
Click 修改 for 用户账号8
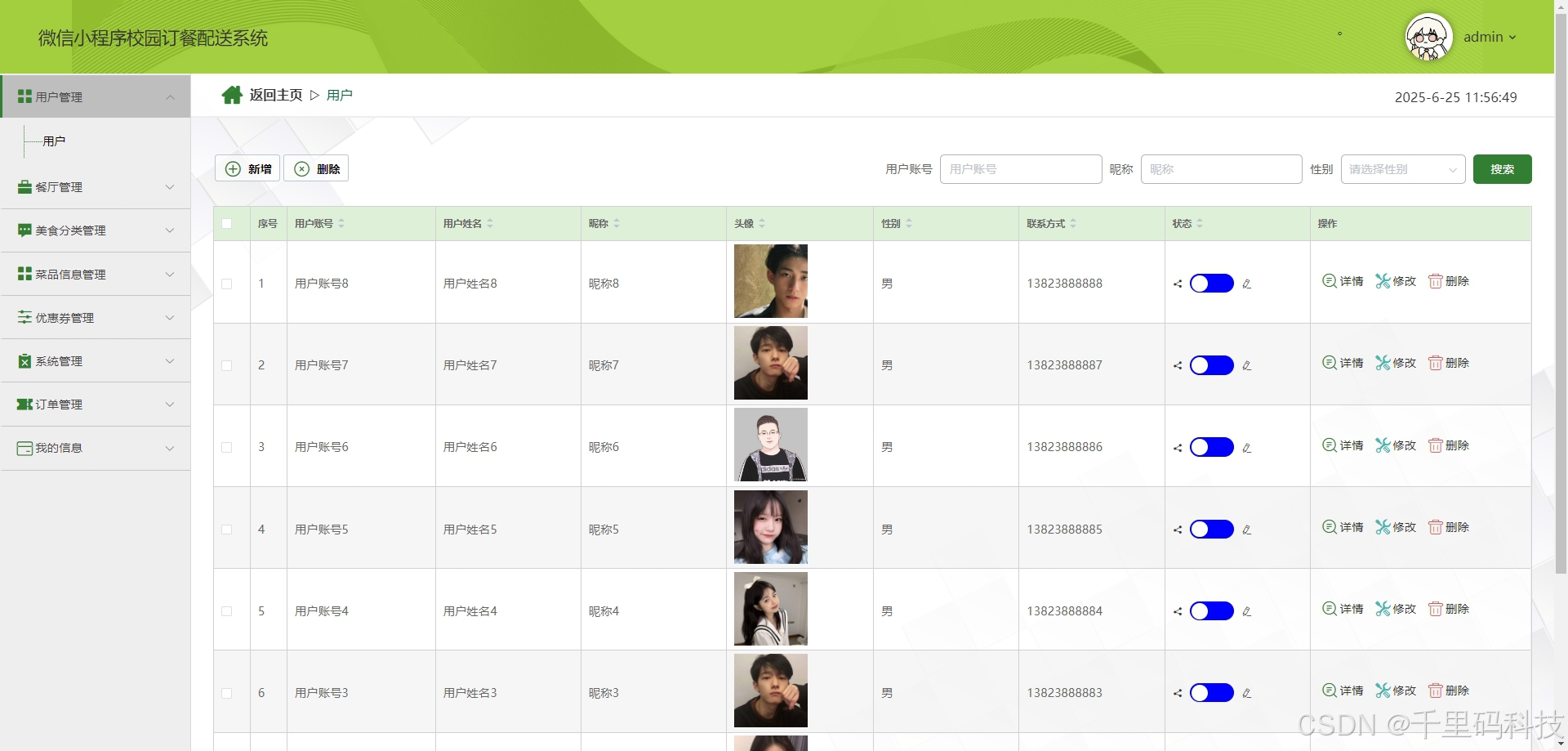tap(1396, 281)
